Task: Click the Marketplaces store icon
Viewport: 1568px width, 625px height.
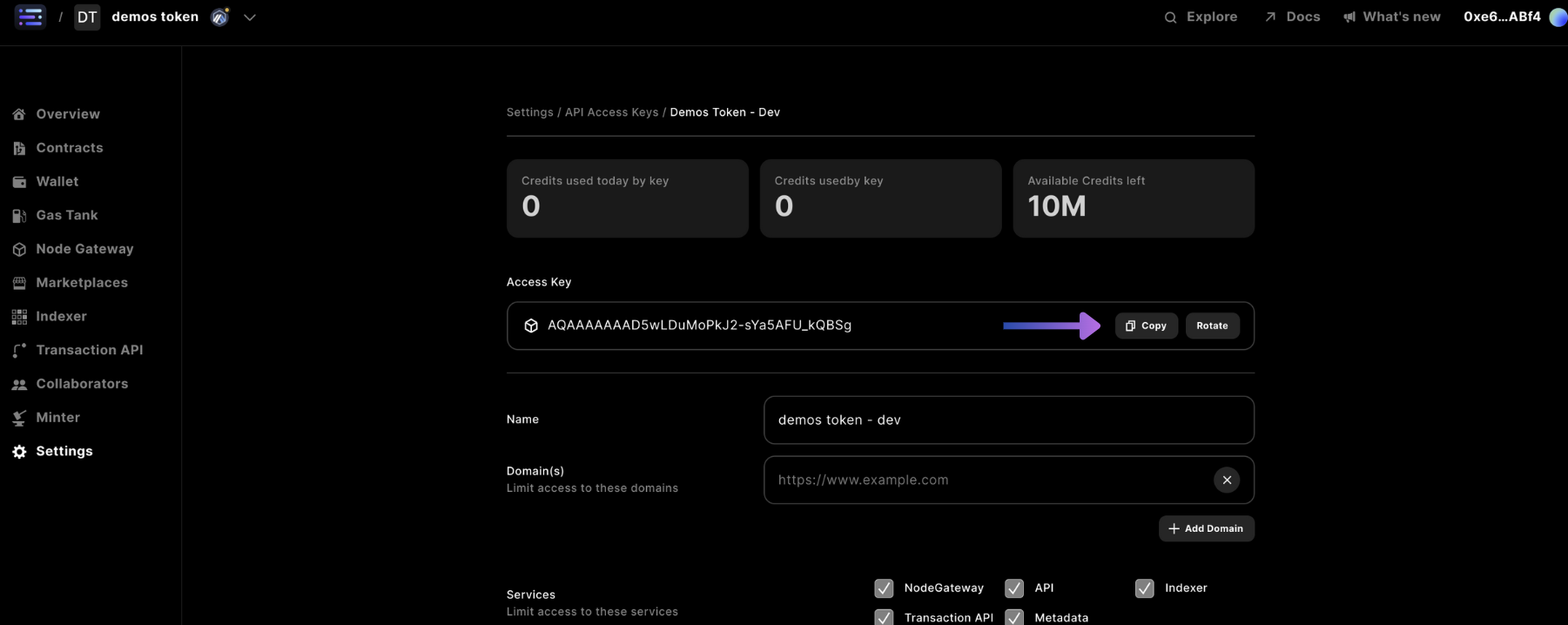Action: [19, 283]
